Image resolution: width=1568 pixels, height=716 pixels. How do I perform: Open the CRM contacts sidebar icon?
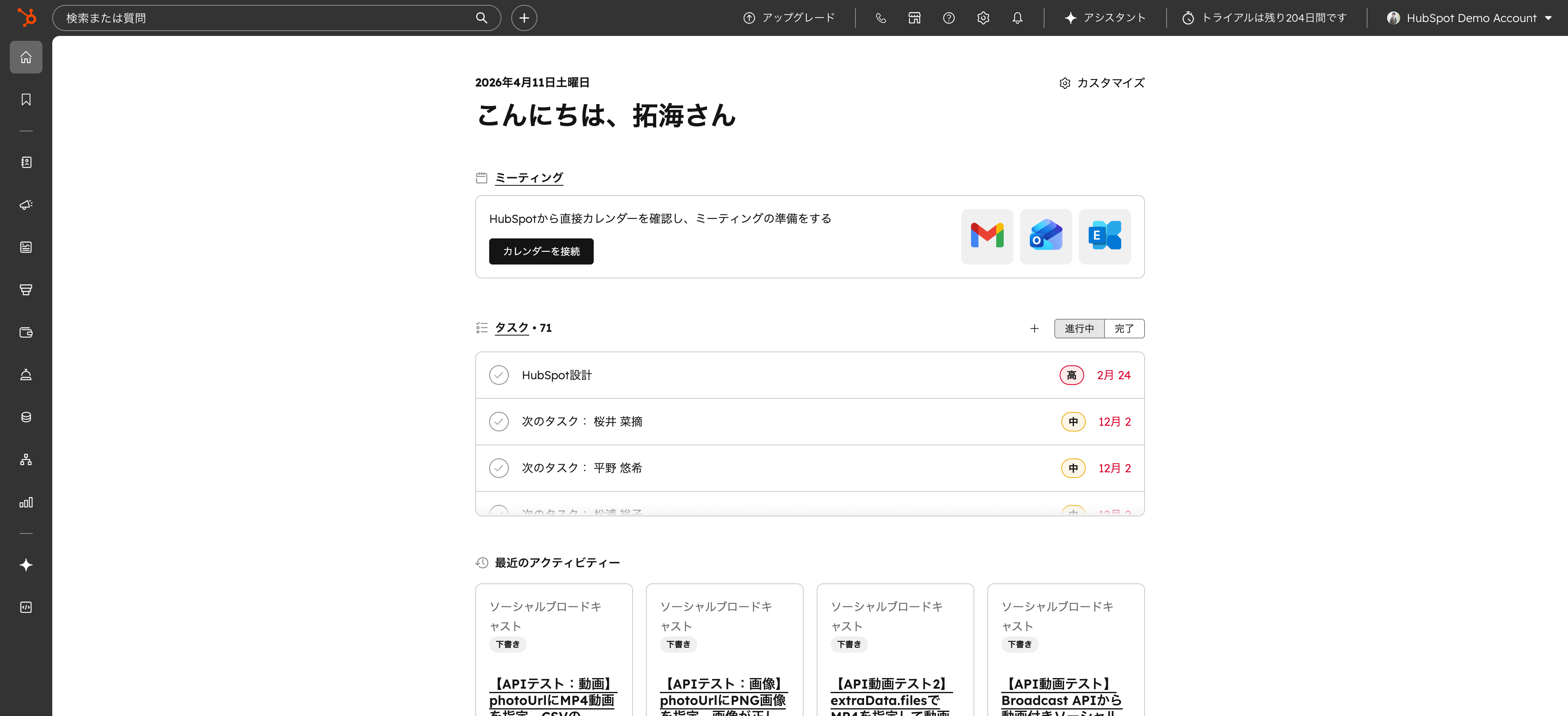point(26,162)
